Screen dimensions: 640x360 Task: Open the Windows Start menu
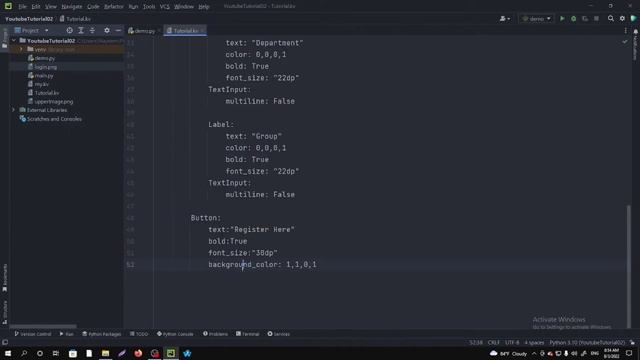coord(8,353)
